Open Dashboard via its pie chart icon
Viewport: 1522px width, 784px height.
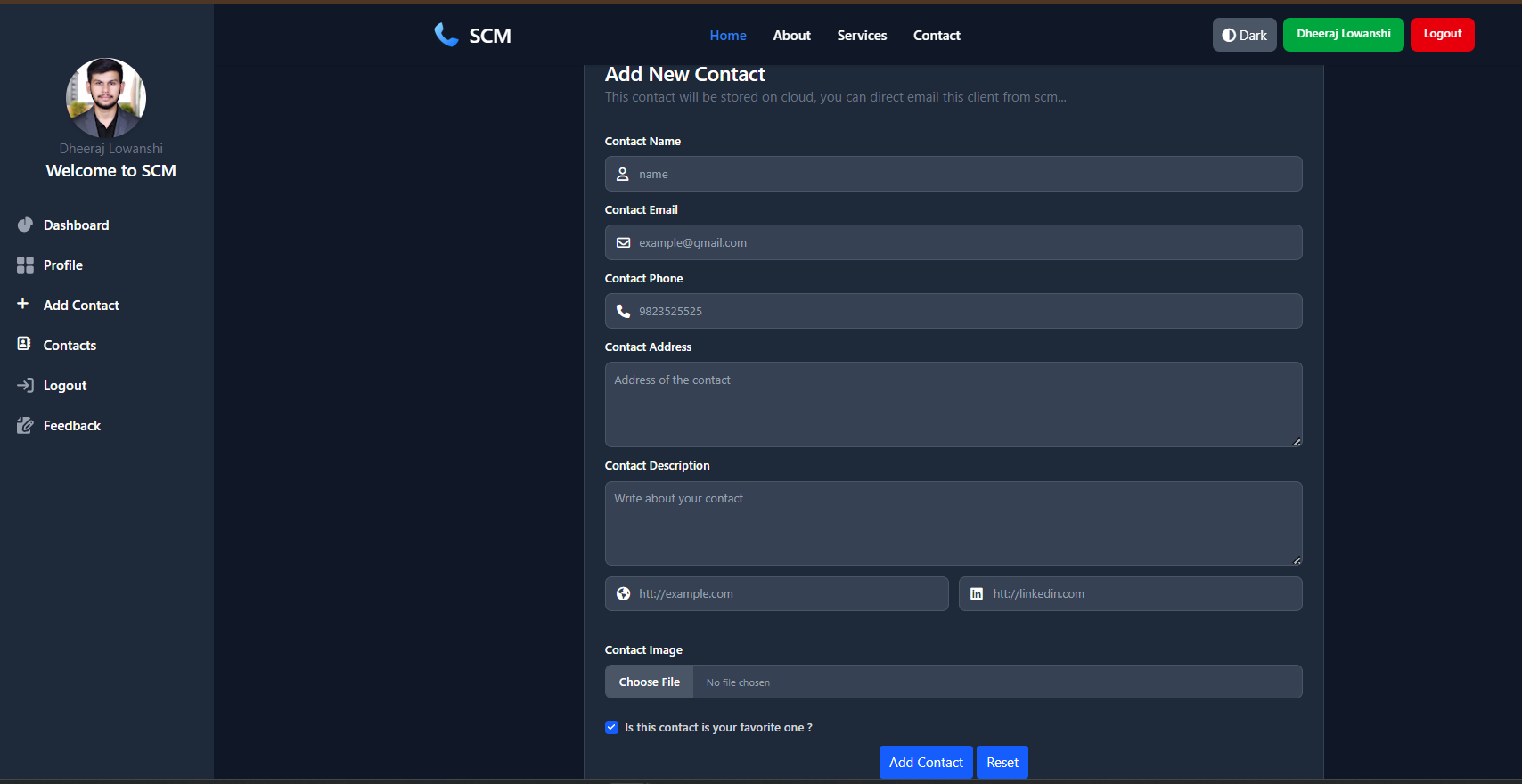click(25, 225)
